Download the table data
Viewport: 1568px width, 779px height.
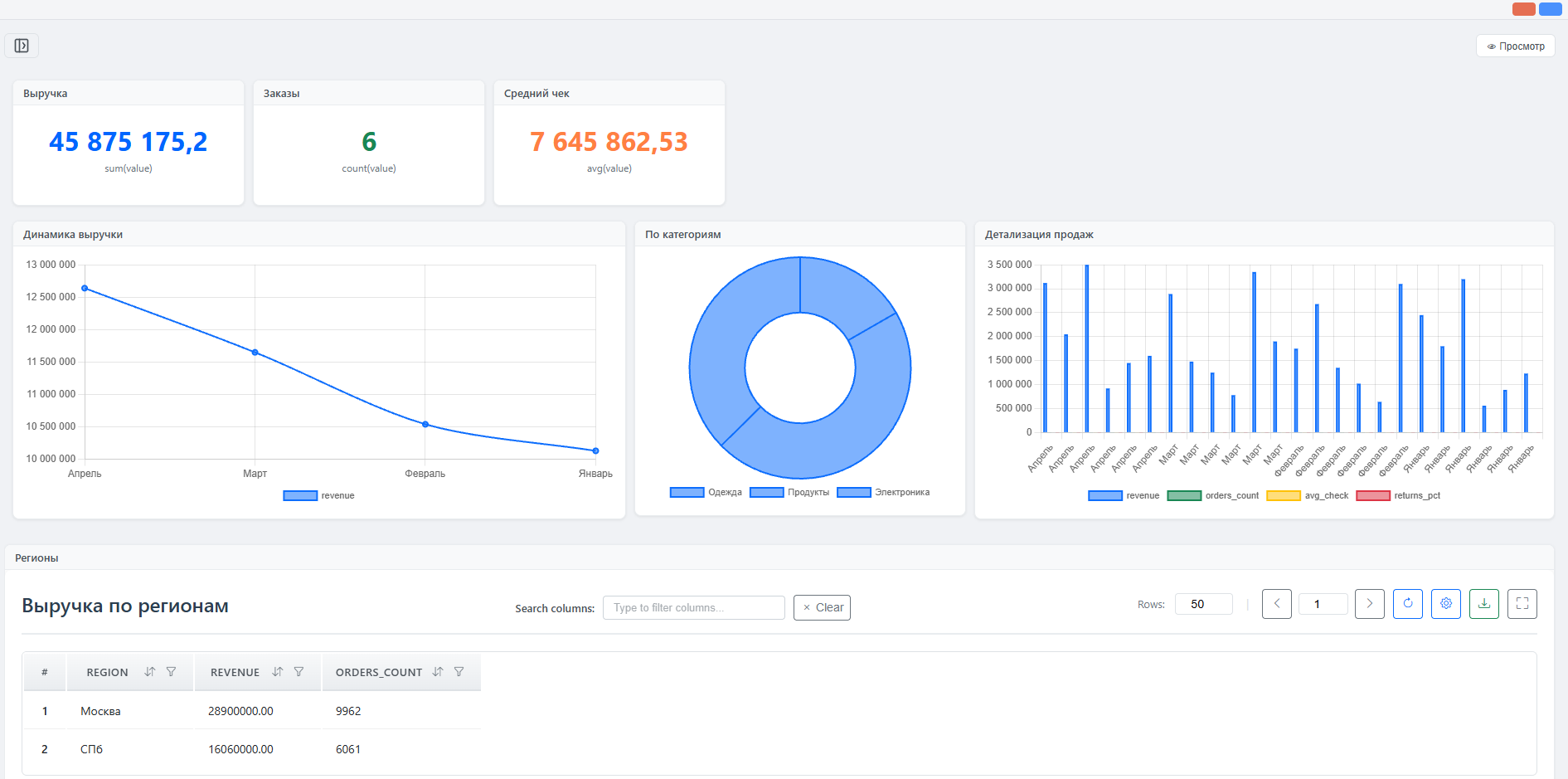1484,604
